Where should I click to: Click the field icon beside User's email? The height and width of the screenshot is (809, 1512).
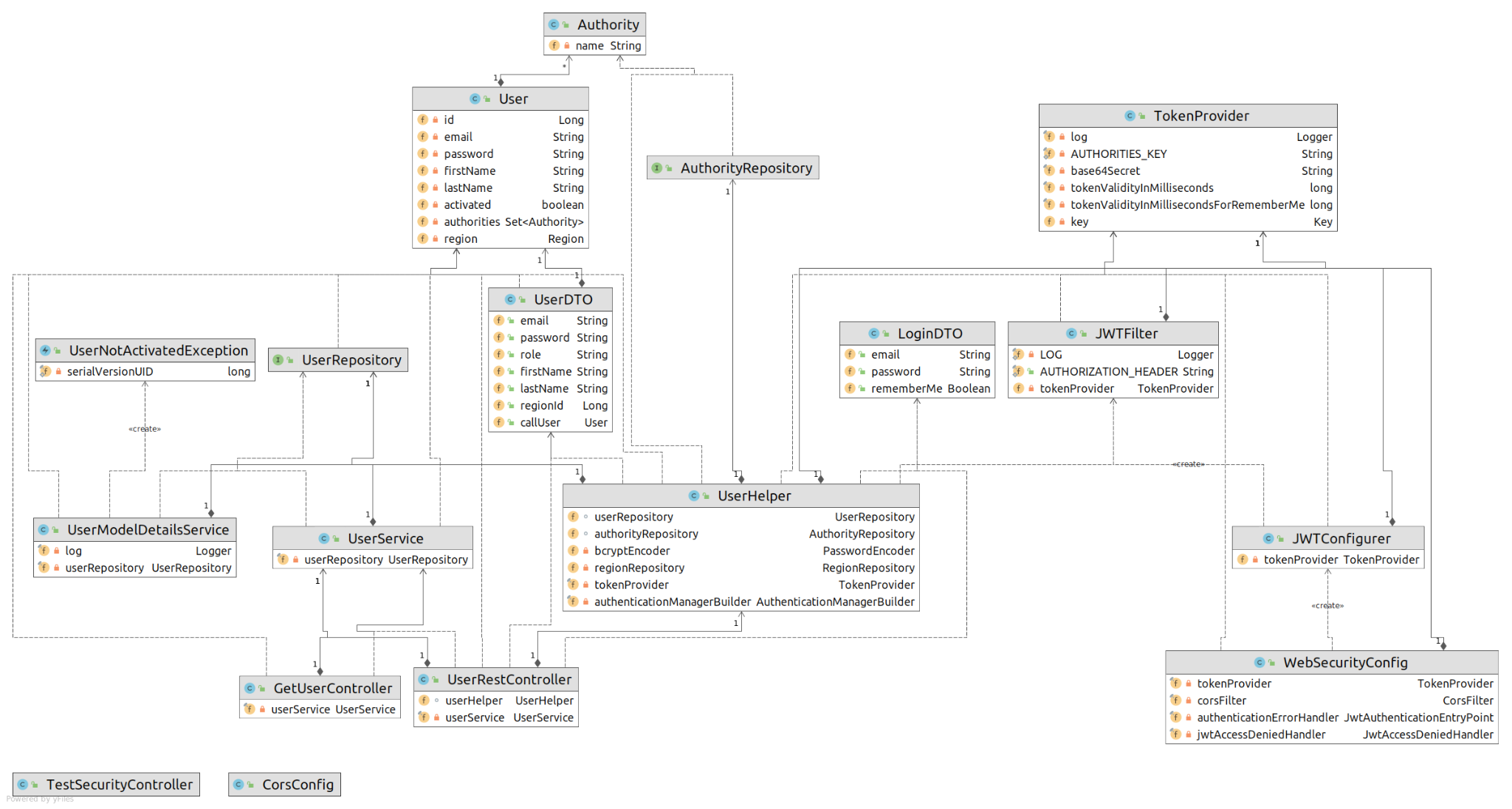click(x=422, y=137)
